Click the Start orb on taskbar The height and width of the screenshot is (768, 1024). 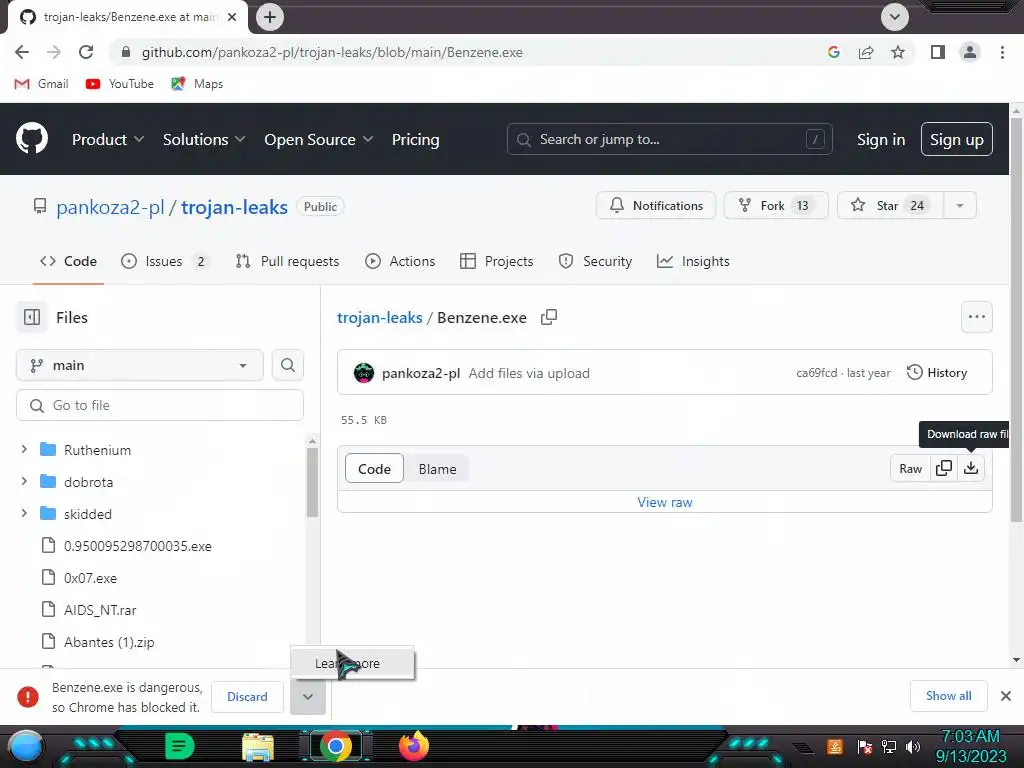(26, 747)
